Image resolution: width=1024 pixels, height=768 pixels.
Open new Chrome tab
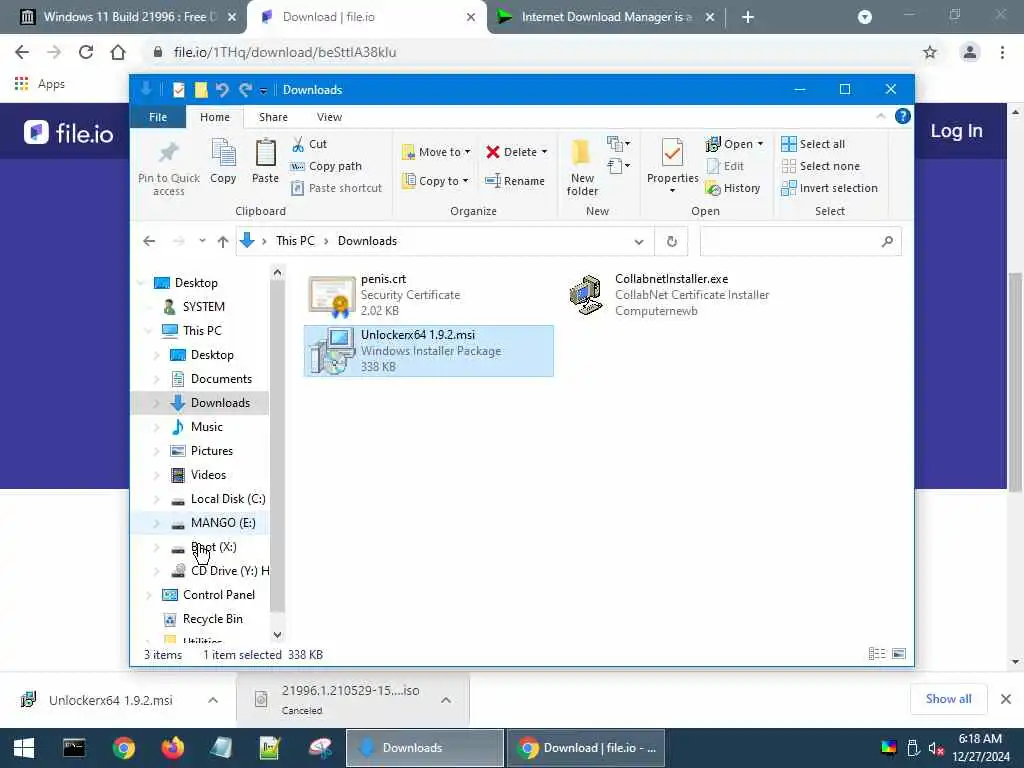748,17
